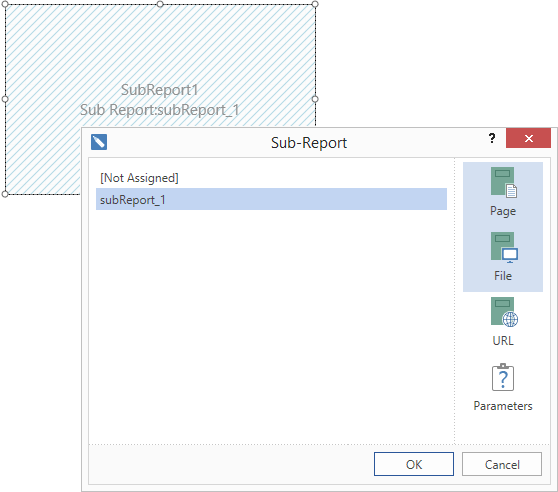
Task: Click the Parameters label text
Action: tap(502, 406)
